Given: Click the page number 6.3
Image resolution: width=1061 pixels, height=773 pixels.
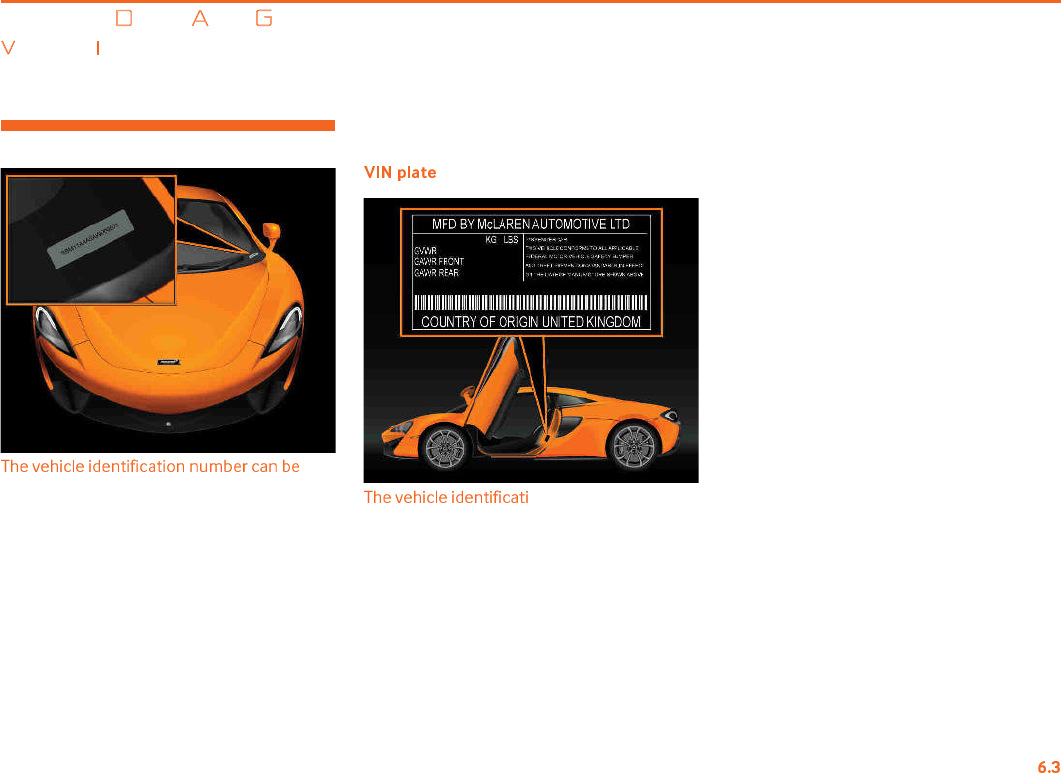Looking at the screenshot, I should tap(1048, 766).
